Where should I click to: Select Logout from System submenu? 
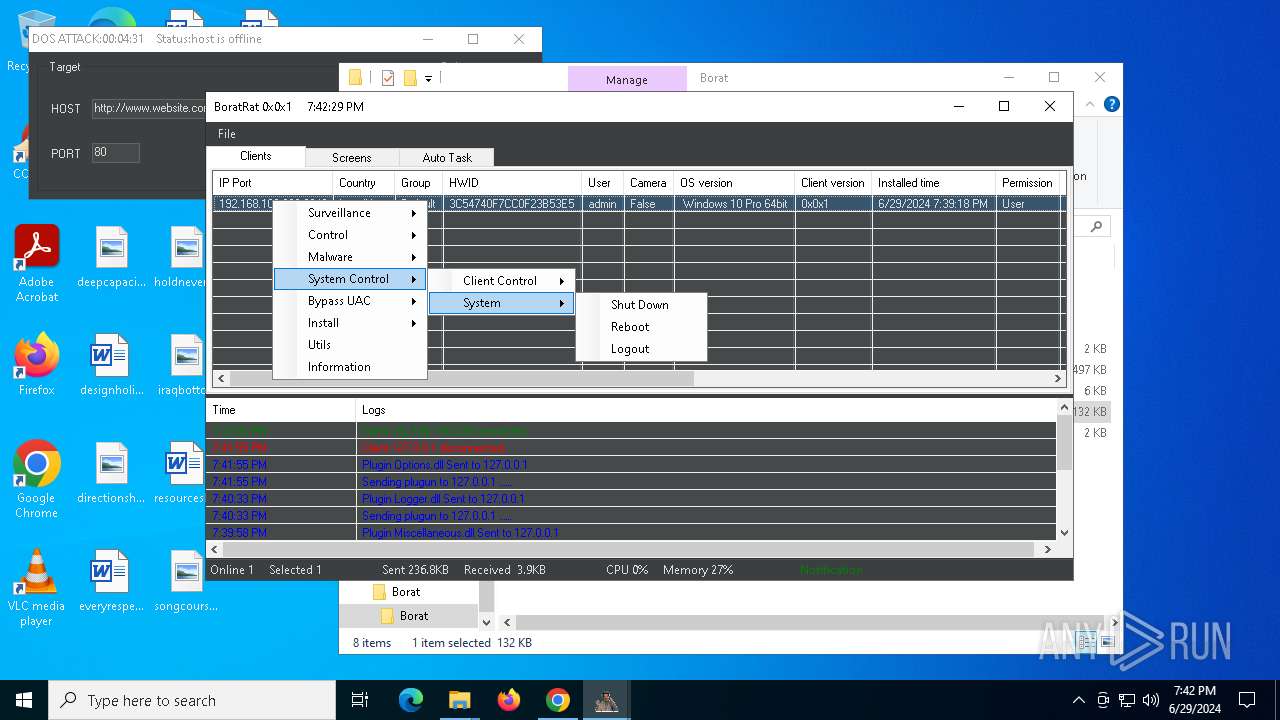641,349
